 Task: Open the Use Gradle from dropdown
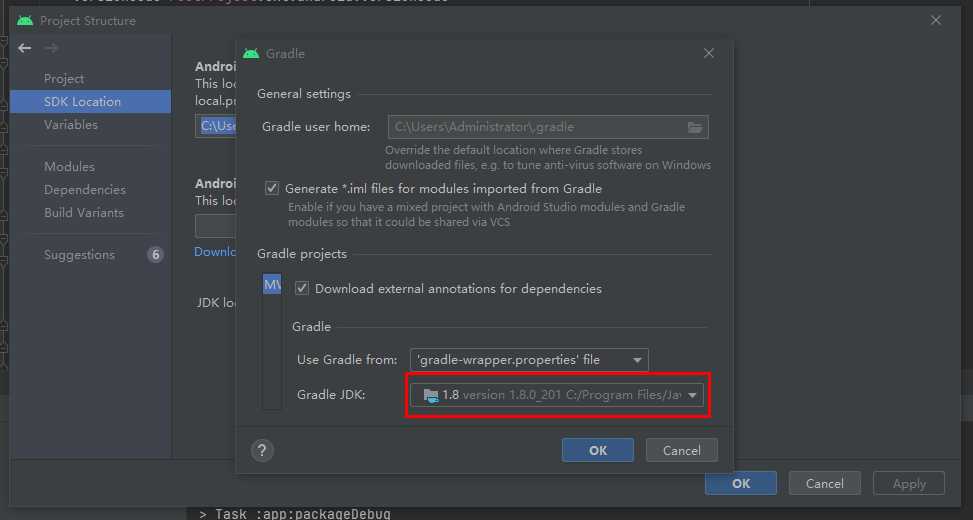(x=529, y=360)
